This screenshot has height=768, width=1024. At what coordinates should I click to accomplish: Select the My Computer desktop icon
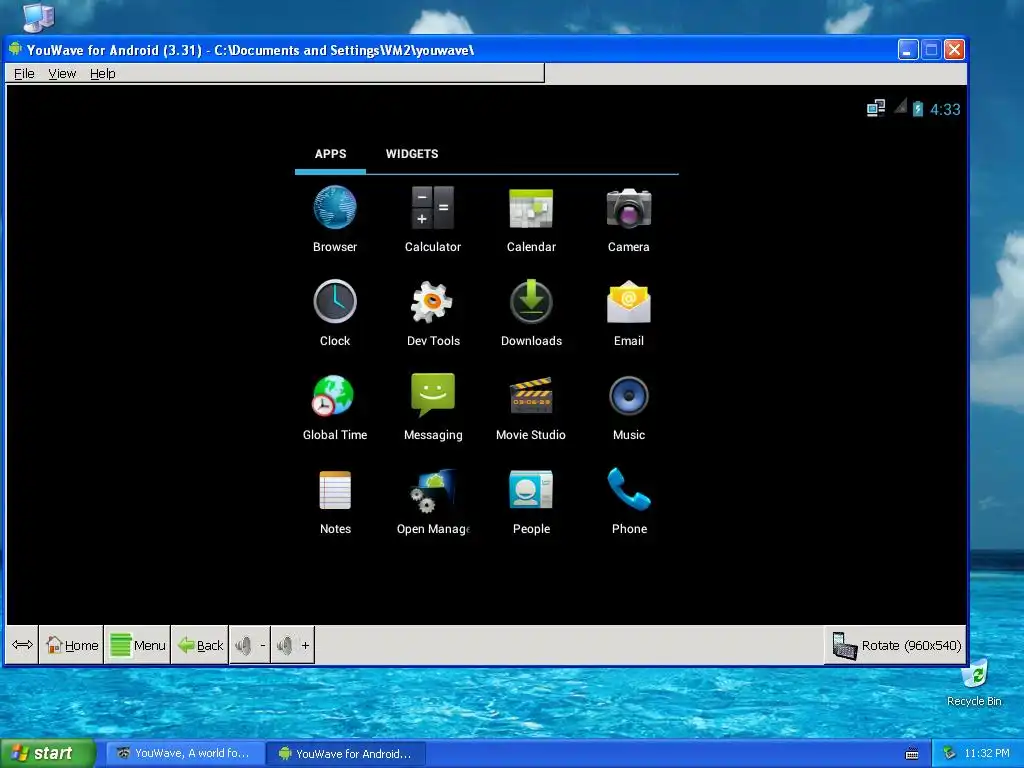(38, 16)
